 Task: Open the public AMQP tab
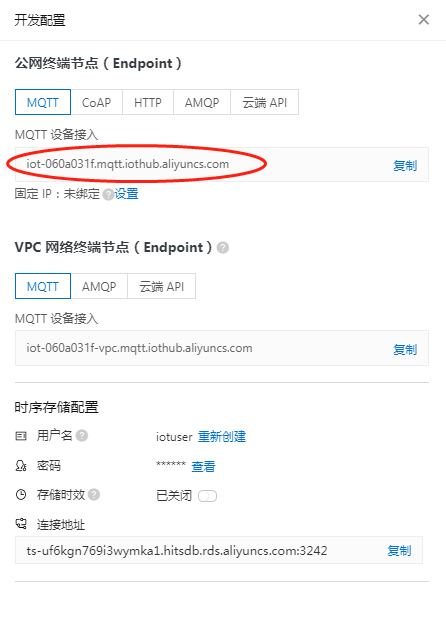202,102
